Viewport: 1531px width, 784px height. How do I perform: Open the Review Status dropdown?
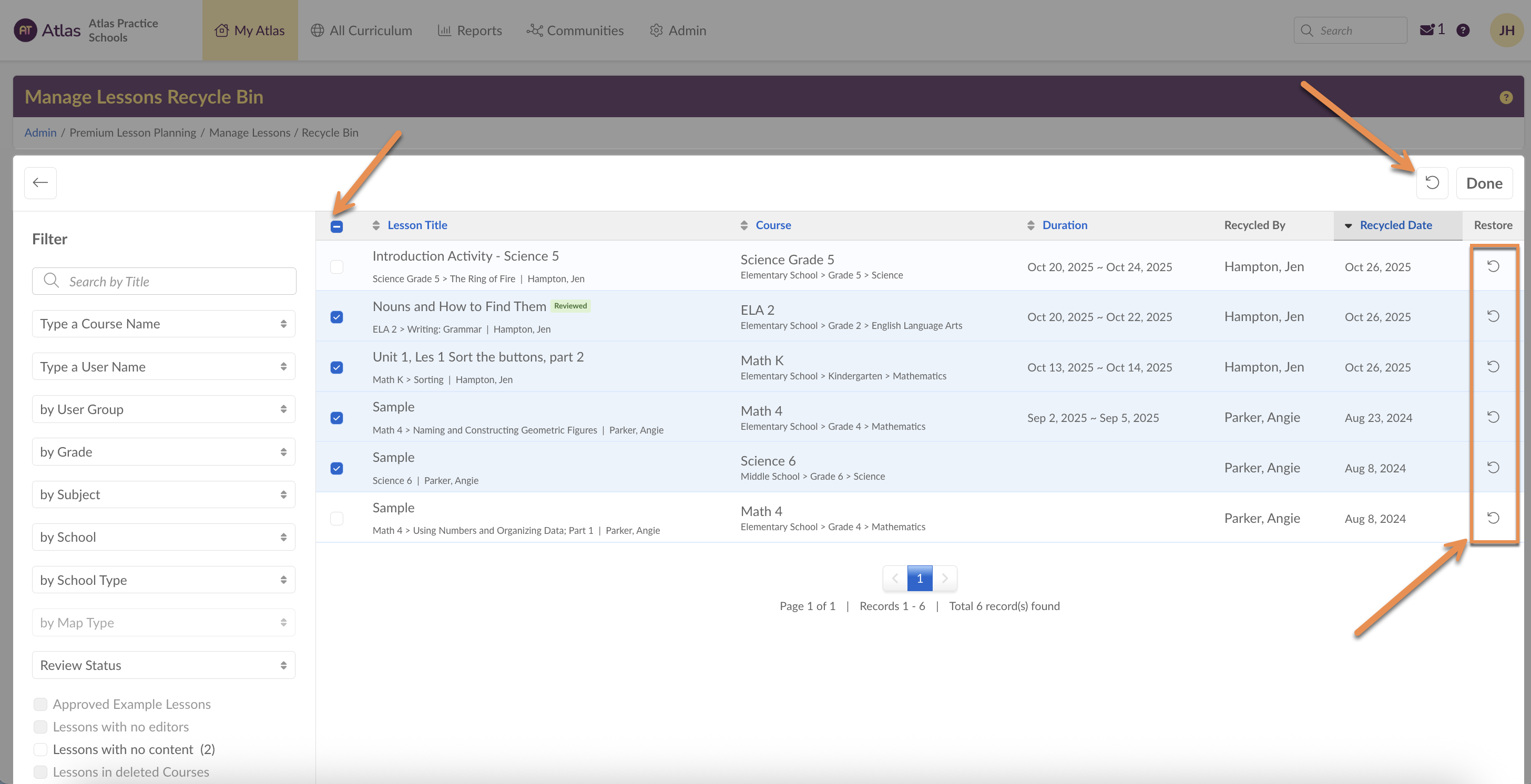click(164, 665)
